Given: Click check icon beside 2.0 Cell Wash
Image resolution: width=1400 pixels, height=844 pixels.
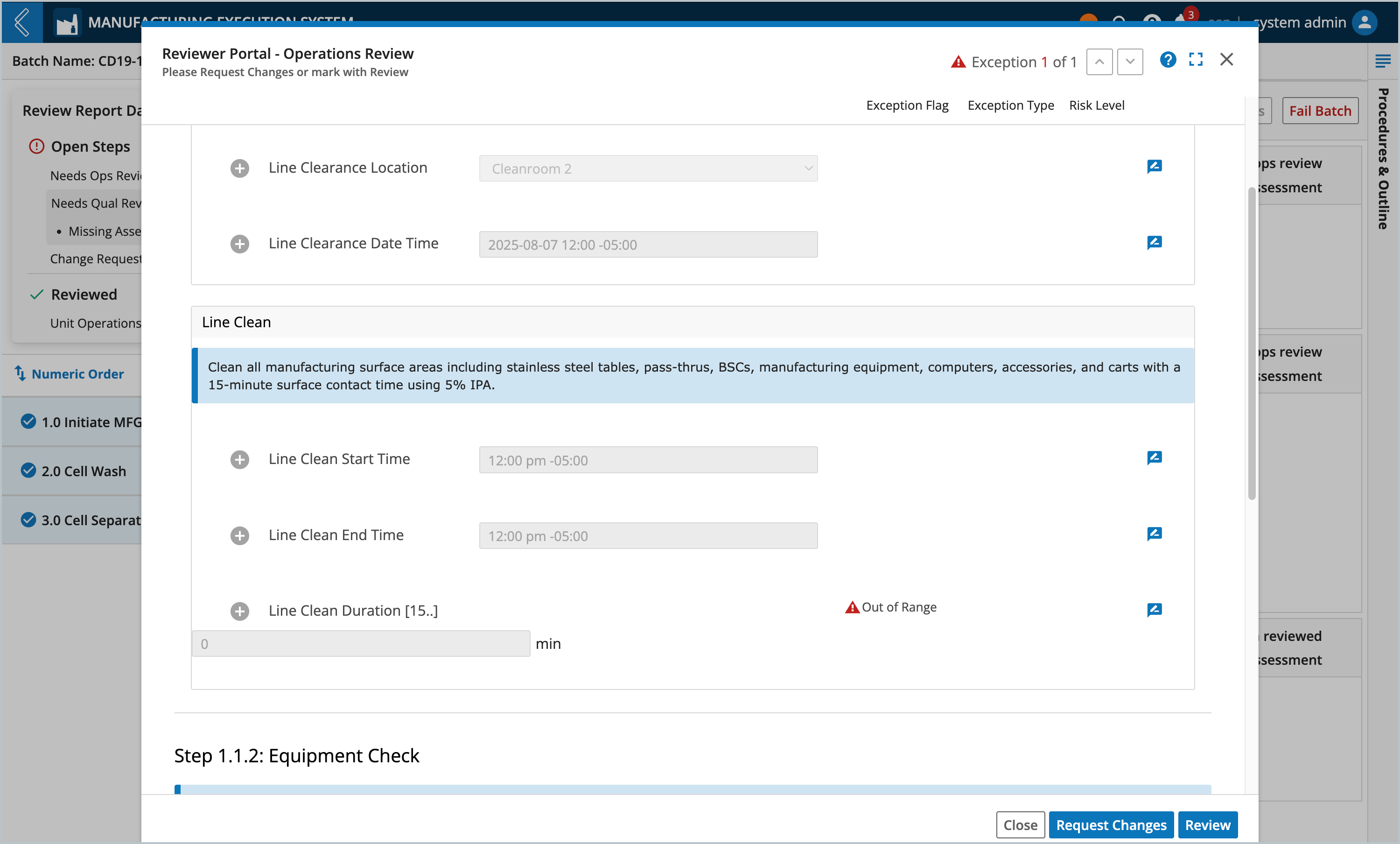Looking at the screenshot, I should 28,470.
